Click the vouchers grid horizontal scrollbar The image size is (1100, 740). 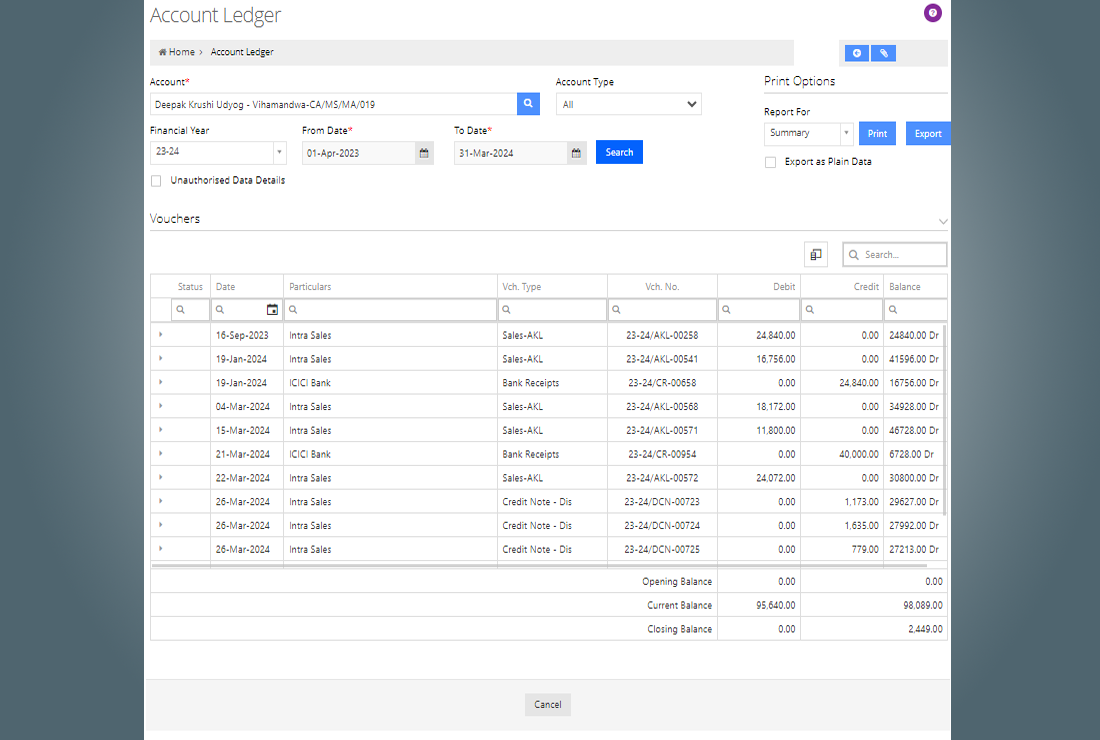pos(539,565)
